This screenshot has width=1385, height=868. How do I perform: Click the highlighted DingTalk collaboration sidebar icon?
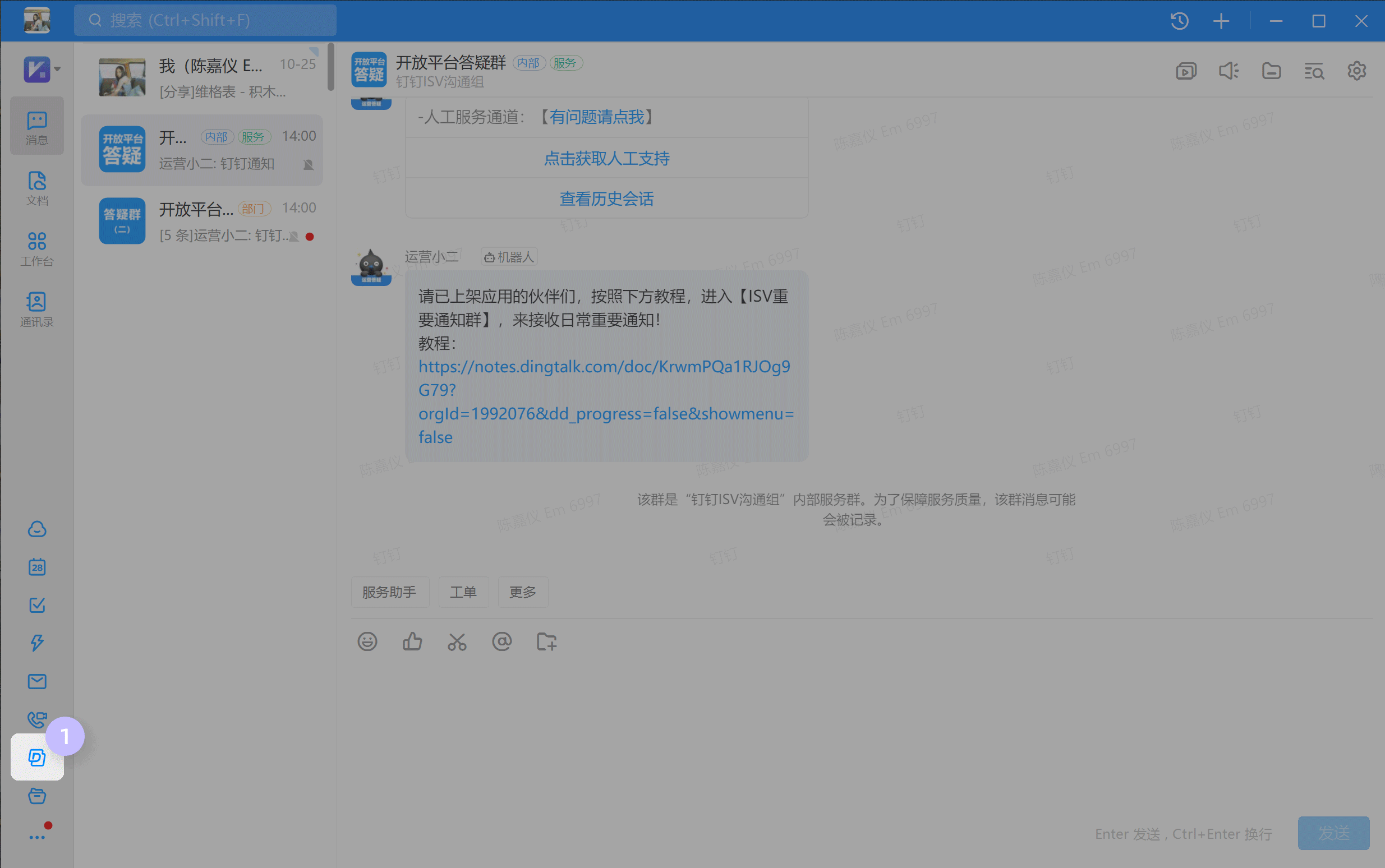pos(37,757)
